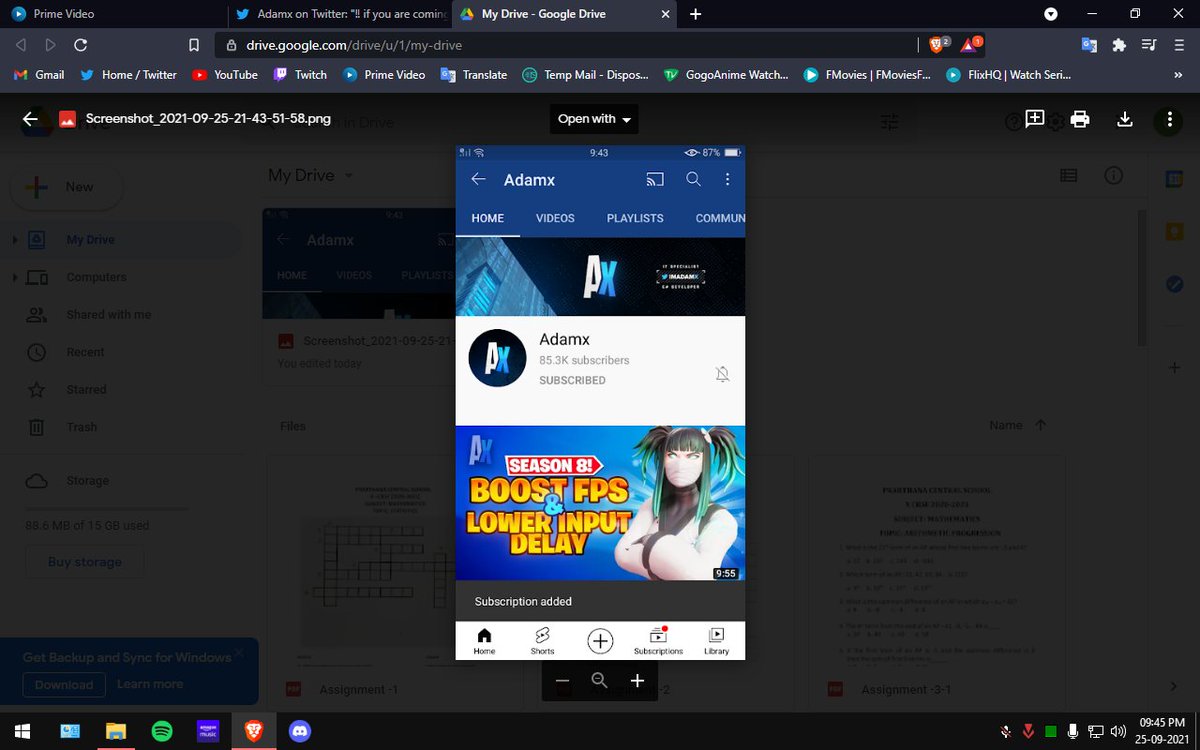This screenshot has height=750, width=1200.
Task: Click the address bar URL field
Action: coord(565,45)
